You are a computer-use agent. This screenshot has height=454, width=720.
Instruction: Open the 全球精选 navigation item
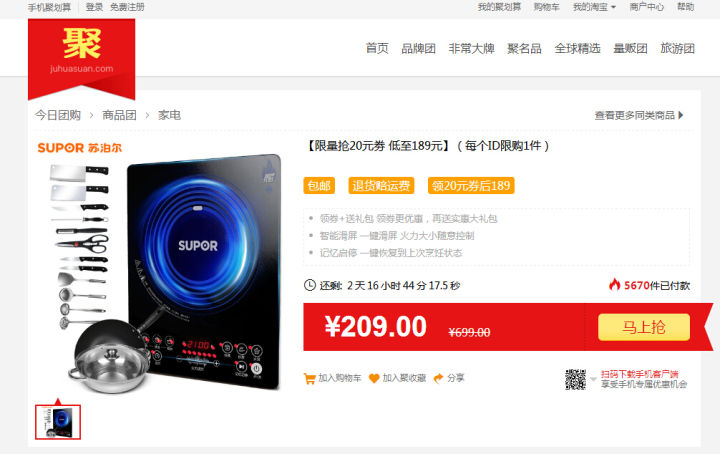pos(577,49)
